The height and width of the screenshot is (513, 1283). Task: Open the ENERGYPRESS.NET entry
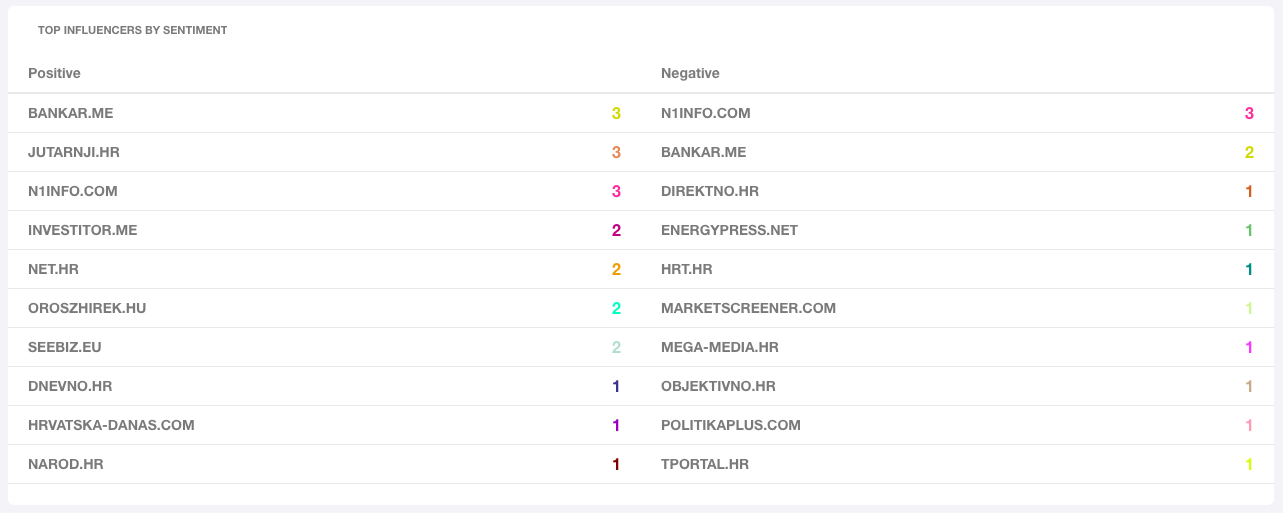pos(730,230)
